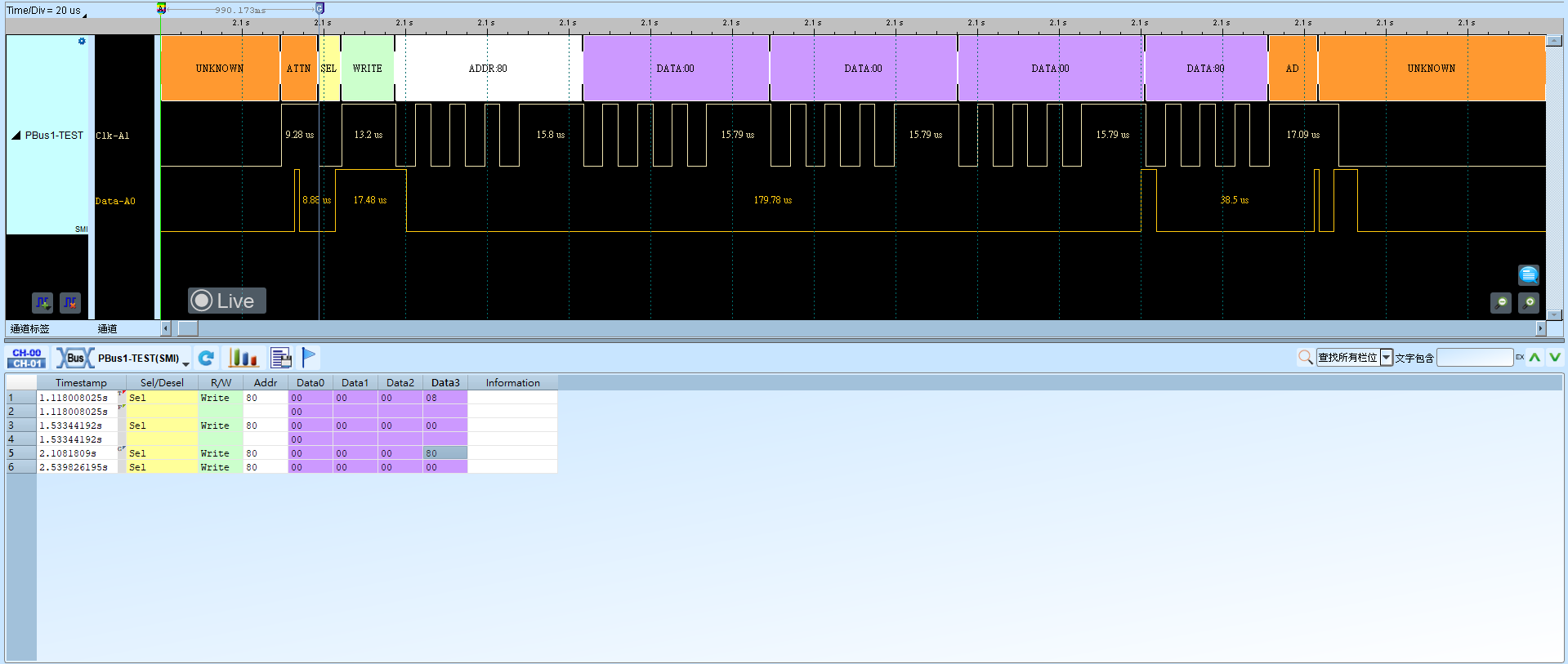1568x664 pixels.
Task: Open the search field scope dropdown
Action: [1387, 358]
